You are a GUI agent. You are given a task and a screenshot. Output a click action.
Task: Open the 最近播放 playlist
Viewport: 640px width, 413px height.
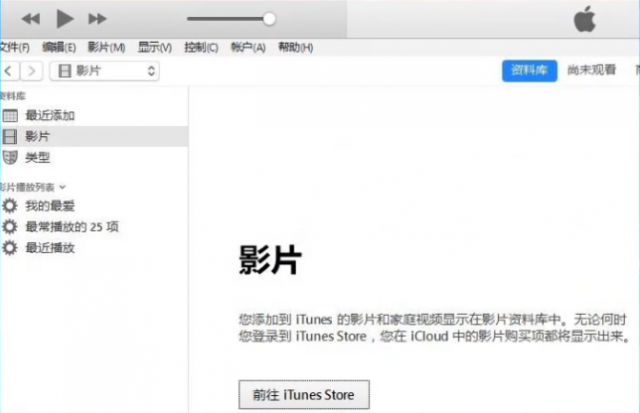pyautogui.click(x=50, y=248)
